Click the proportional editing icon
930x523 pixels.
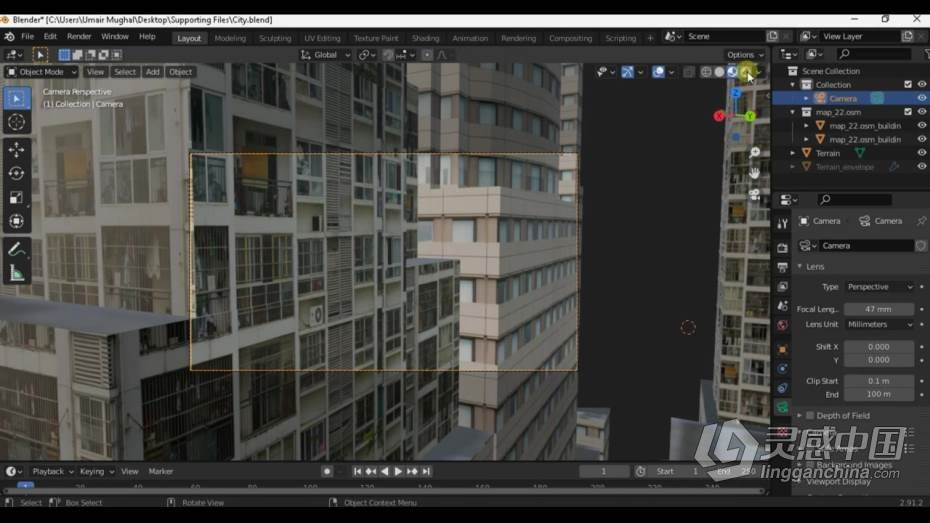[x=427, y=55]
